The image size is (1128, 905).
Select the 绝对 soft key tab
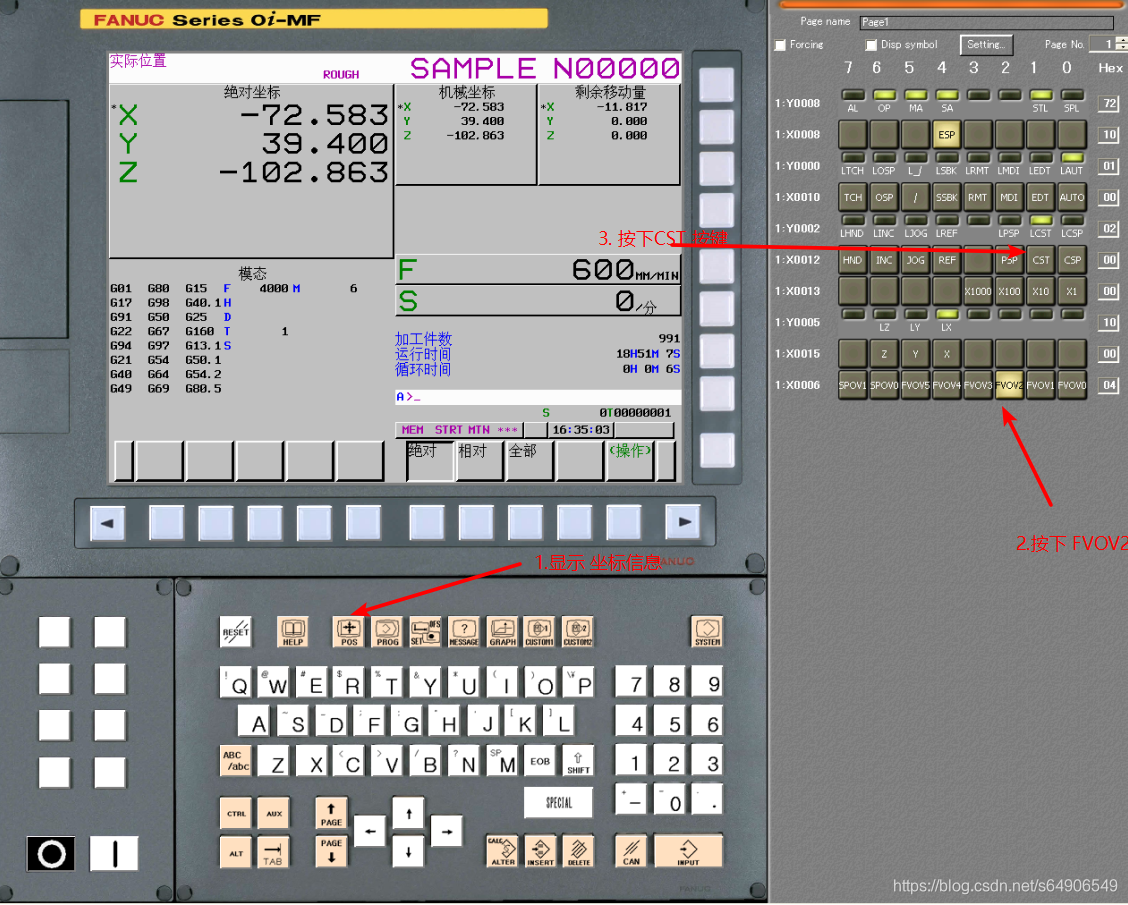coord(429,460)
